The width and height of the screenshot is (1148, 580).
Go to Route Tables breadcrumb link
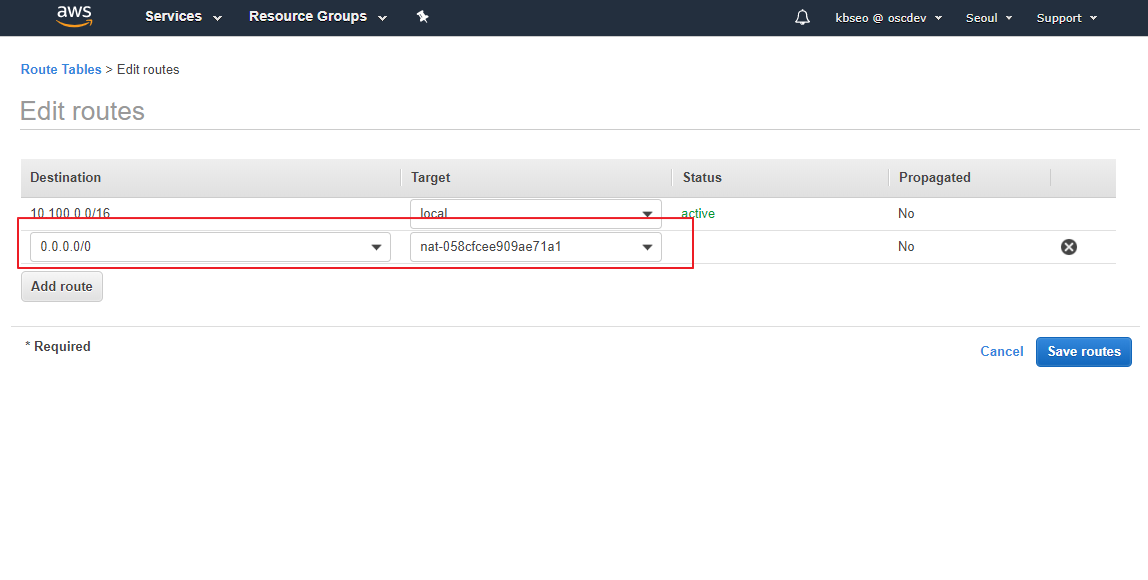click(x=61, y=70)
